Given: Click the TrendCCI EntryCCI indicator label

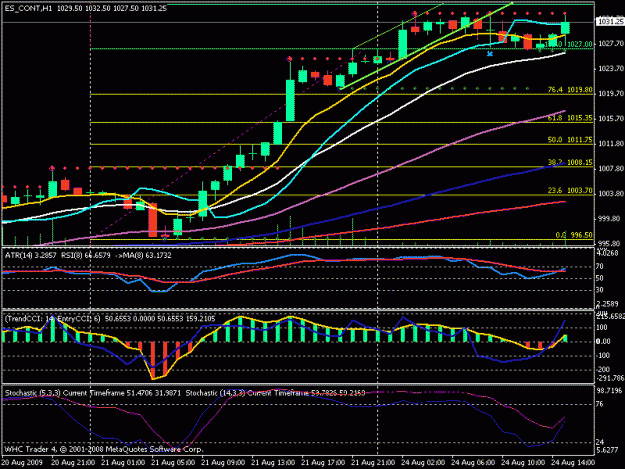Looking at the screenshot, I should pyautogui.click(x=110, y=318).
